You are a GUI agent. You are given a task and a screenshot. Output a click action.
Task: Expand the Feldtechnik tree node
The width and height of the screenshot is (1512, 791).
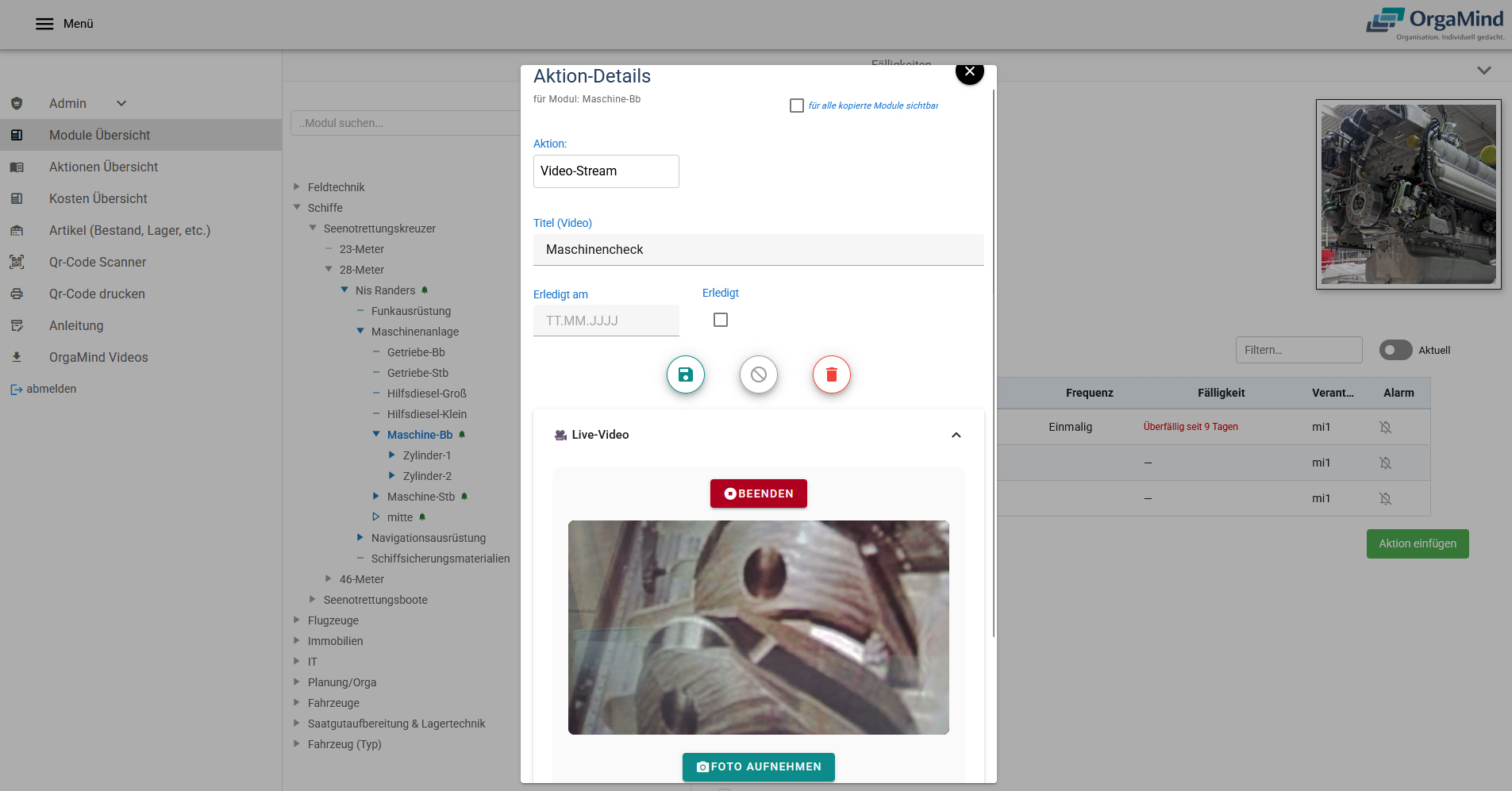[x=296, y=187]
